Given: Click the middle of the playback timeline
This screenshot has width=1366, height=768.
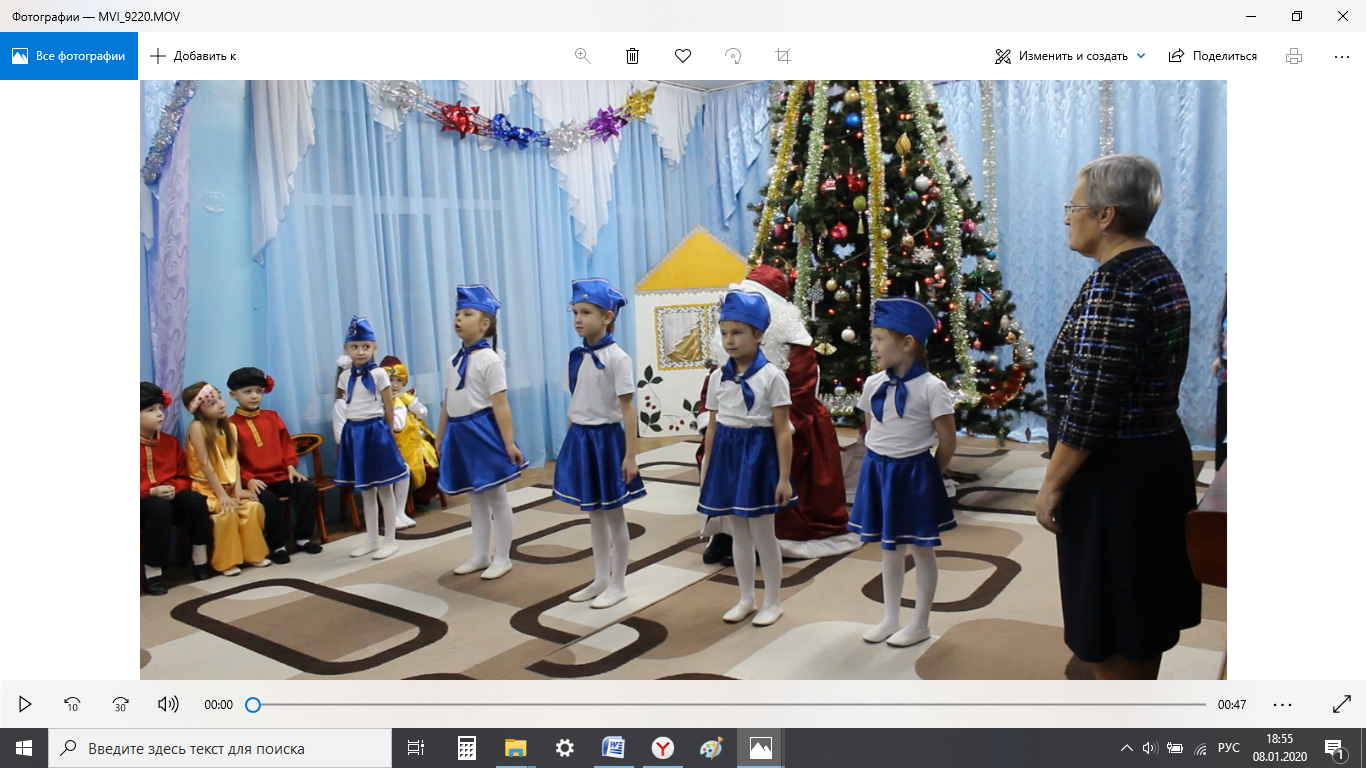Looking at the screenshot, I should coord(729,705).
